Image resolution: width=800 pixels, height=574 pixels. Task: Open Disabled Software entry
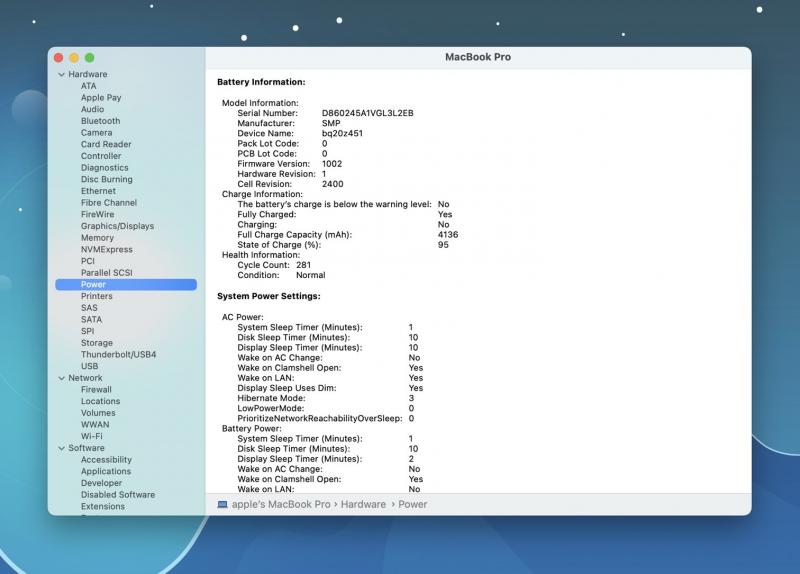click(118, 495)
